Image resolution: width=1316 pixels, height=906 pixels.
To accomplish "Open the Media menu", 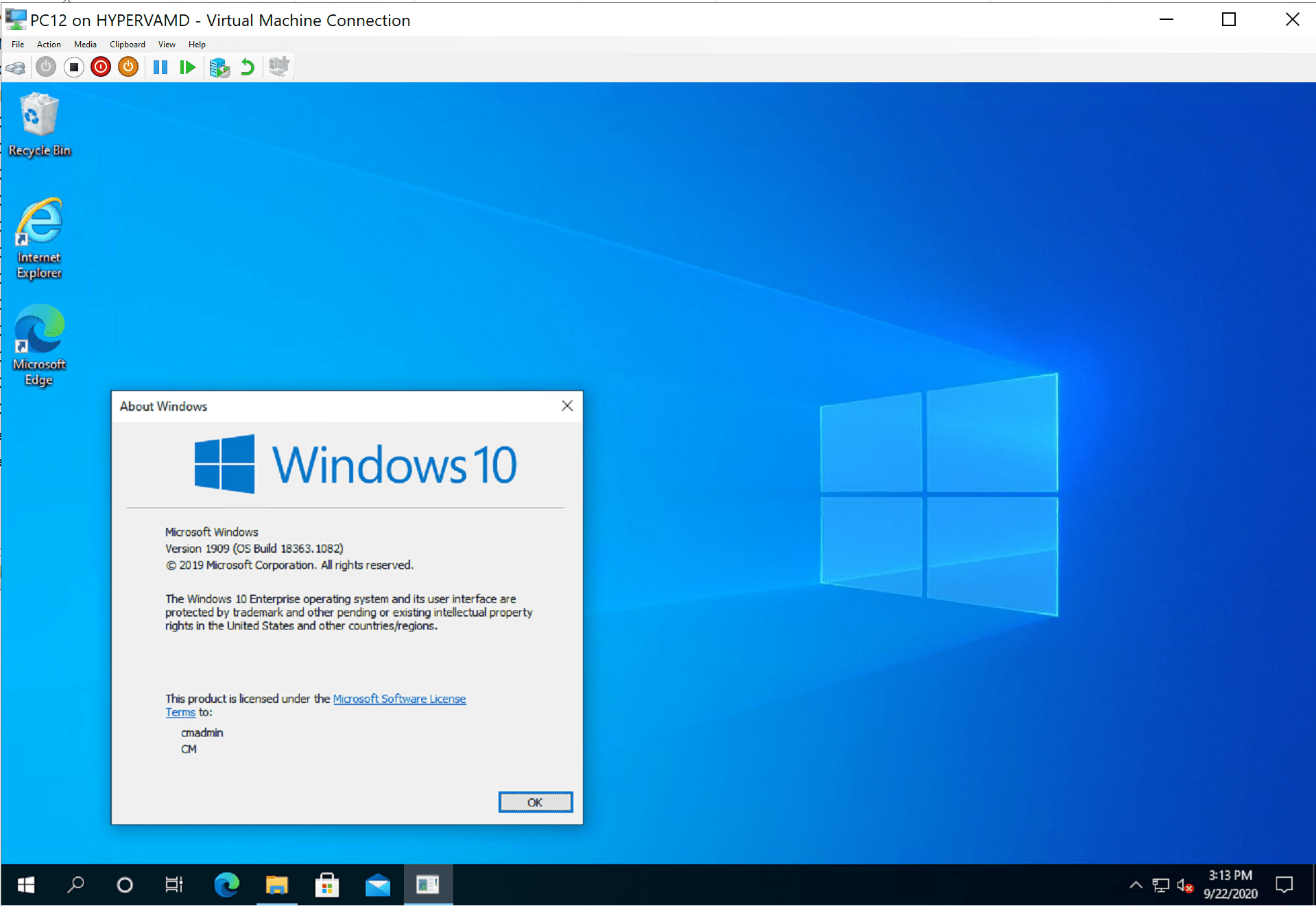I will coord(85,44).
